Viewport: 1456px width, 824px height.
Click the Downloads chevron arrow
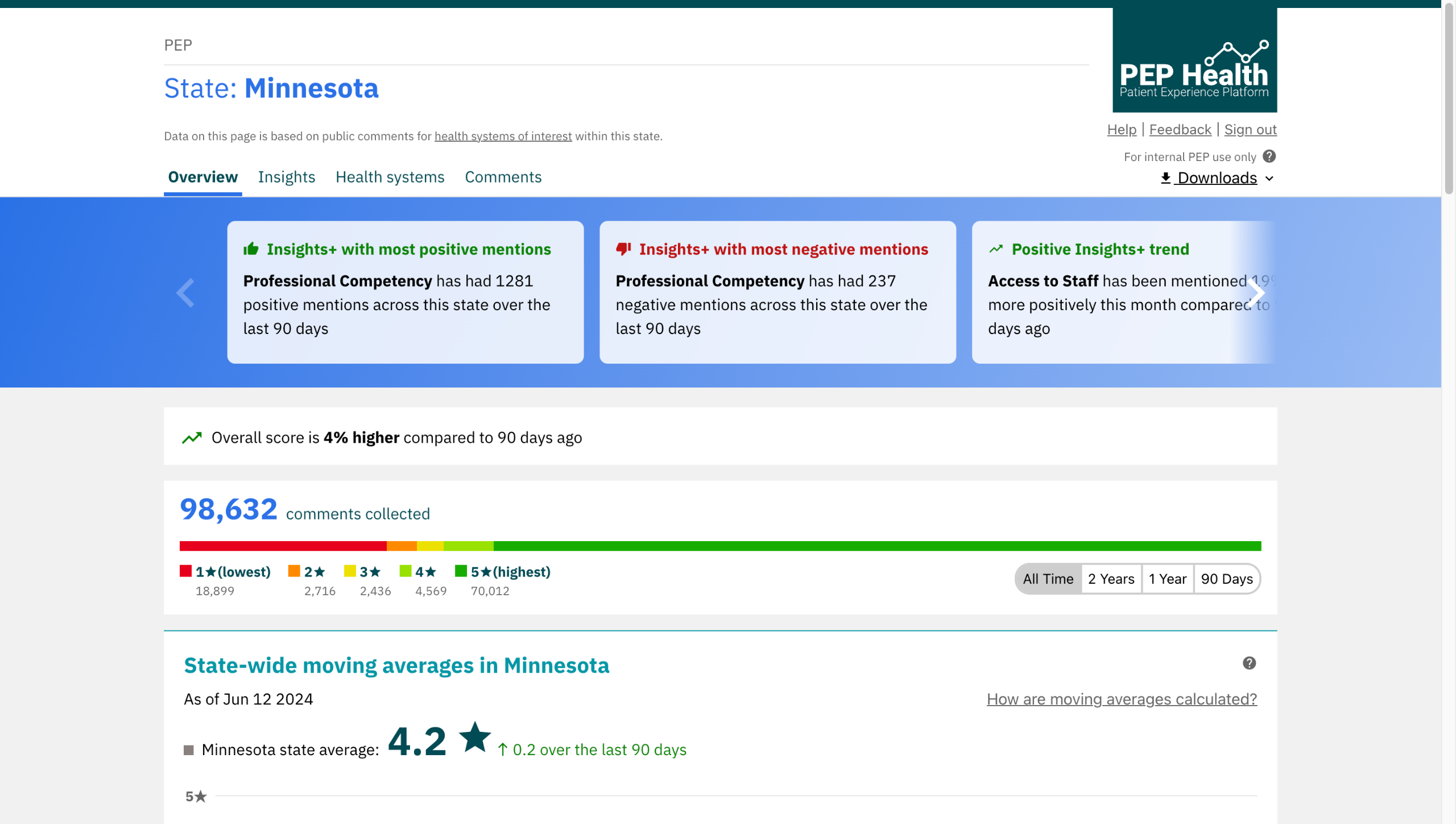point(1269,179)
